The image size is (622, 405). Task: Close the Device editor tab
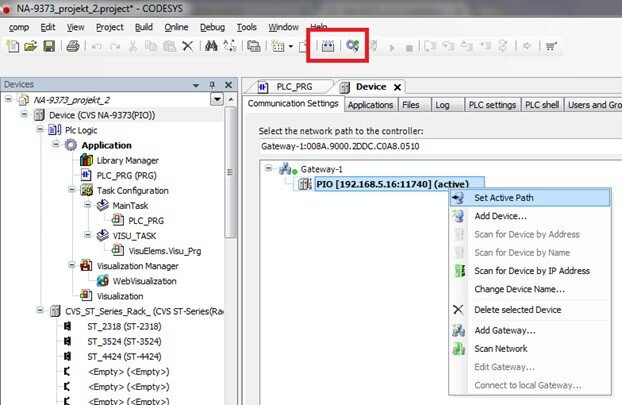[397, 87]
